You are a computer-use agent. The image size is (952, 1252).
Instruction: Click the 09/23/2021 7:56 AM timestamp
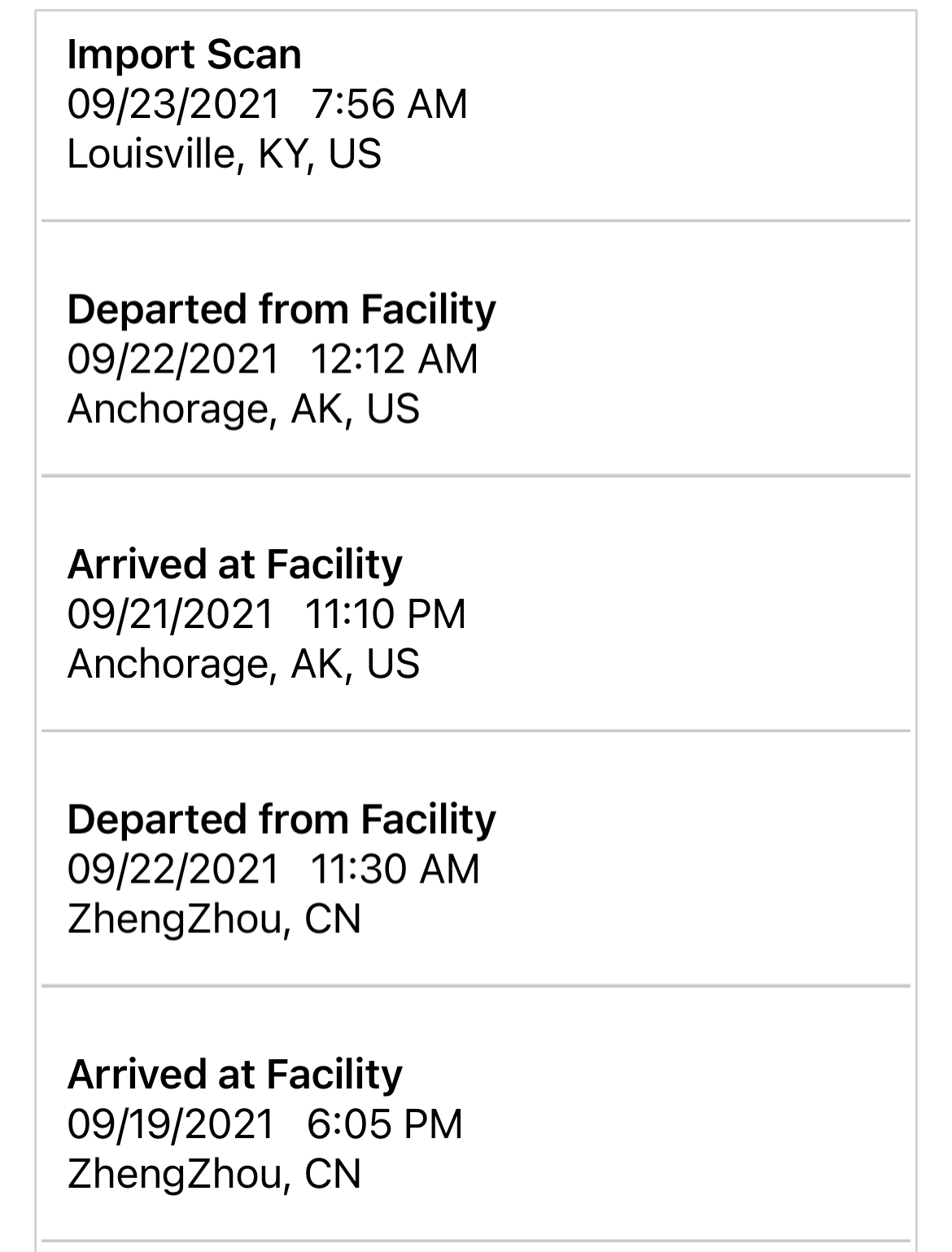click(x=268, y=104)
